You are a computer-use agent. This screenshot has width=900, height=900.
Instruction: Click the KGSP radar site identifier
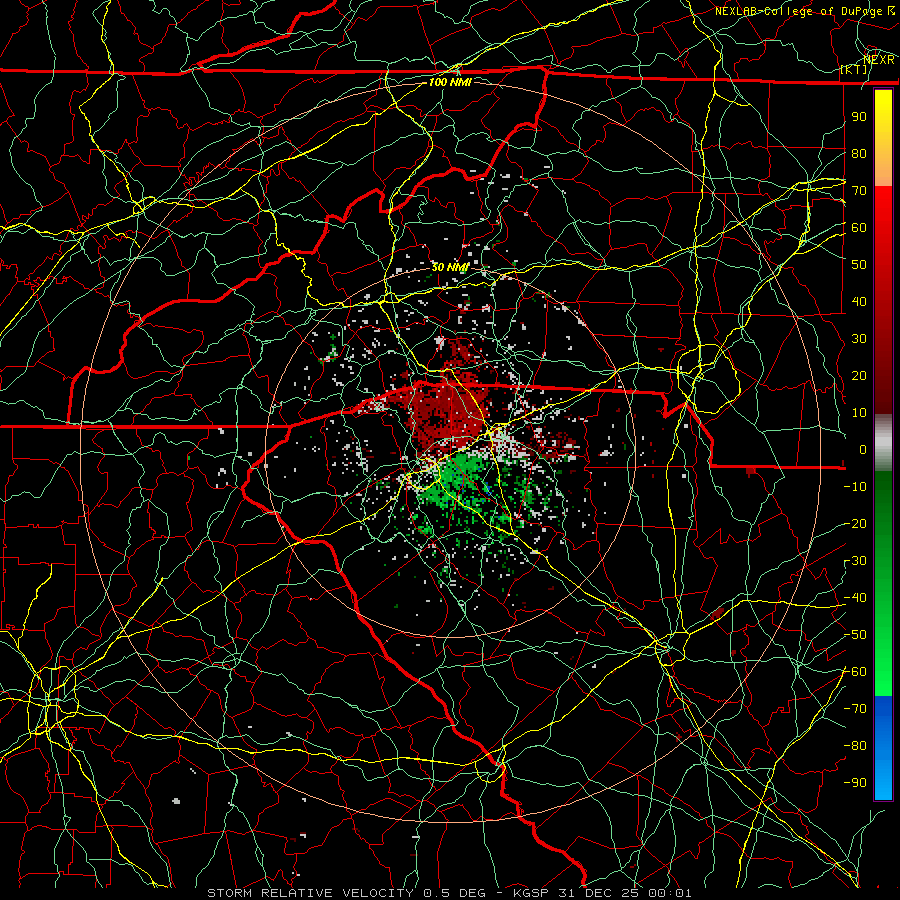click(529, 893)
